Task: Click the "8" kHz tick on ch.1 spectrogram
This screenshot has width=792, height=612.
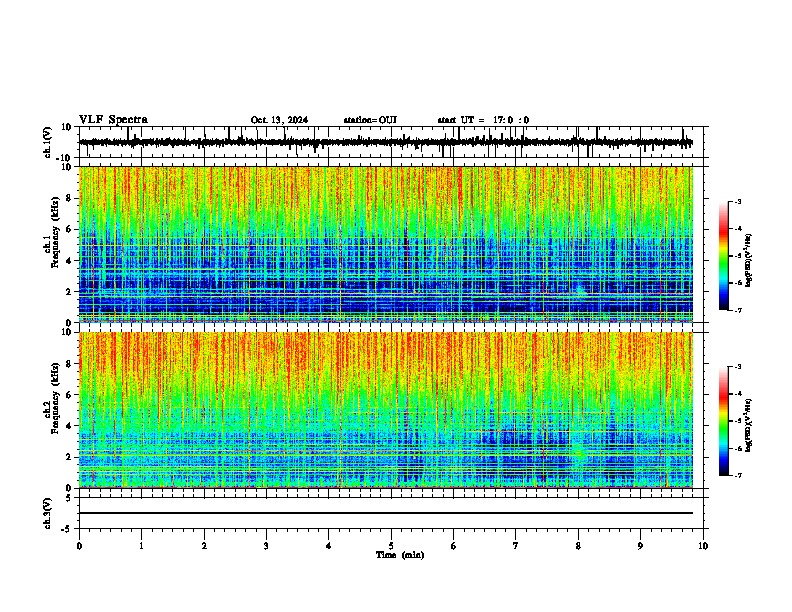Action: point(70,198)
